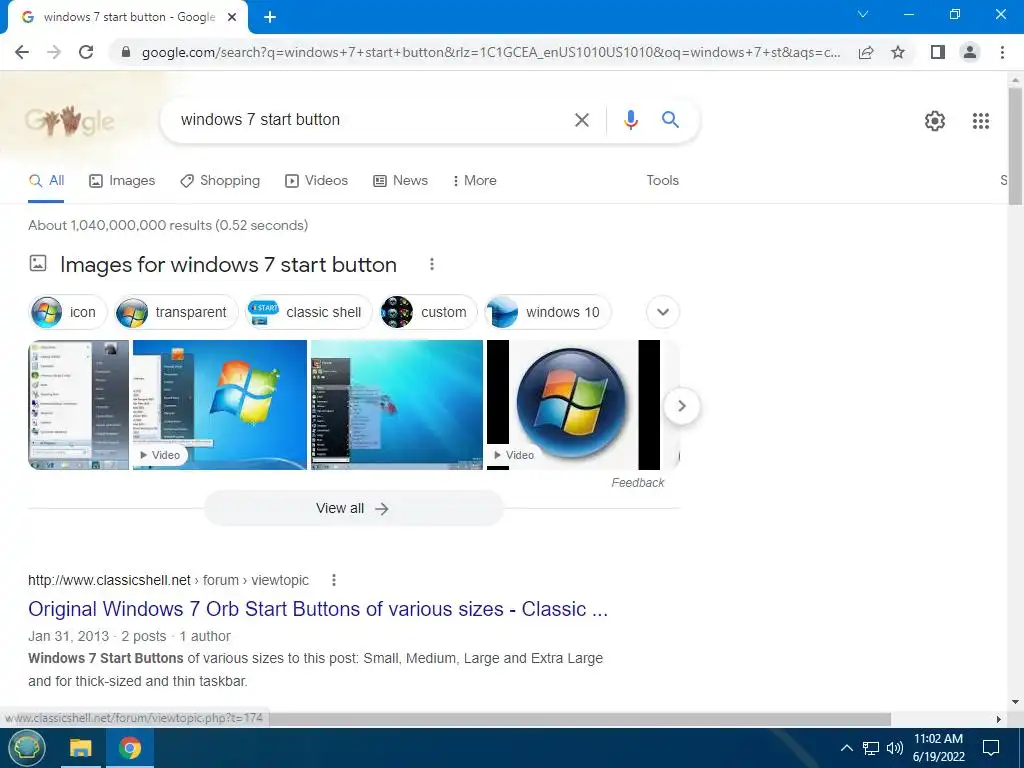Open File Explorer from the taskbar

[81, 748]
